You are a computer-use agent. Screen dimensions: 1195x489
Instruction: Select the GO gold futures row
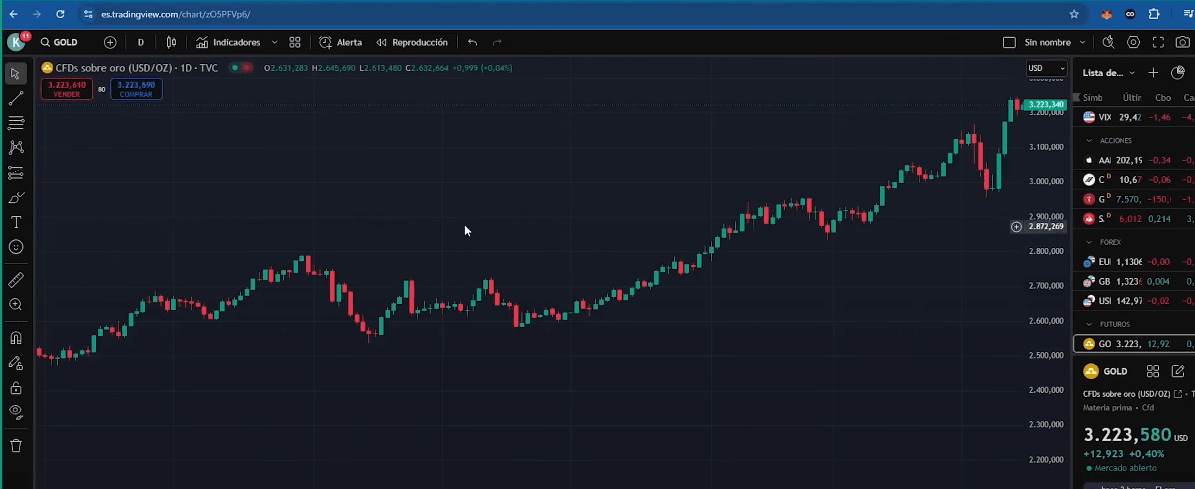point(1134,344)
